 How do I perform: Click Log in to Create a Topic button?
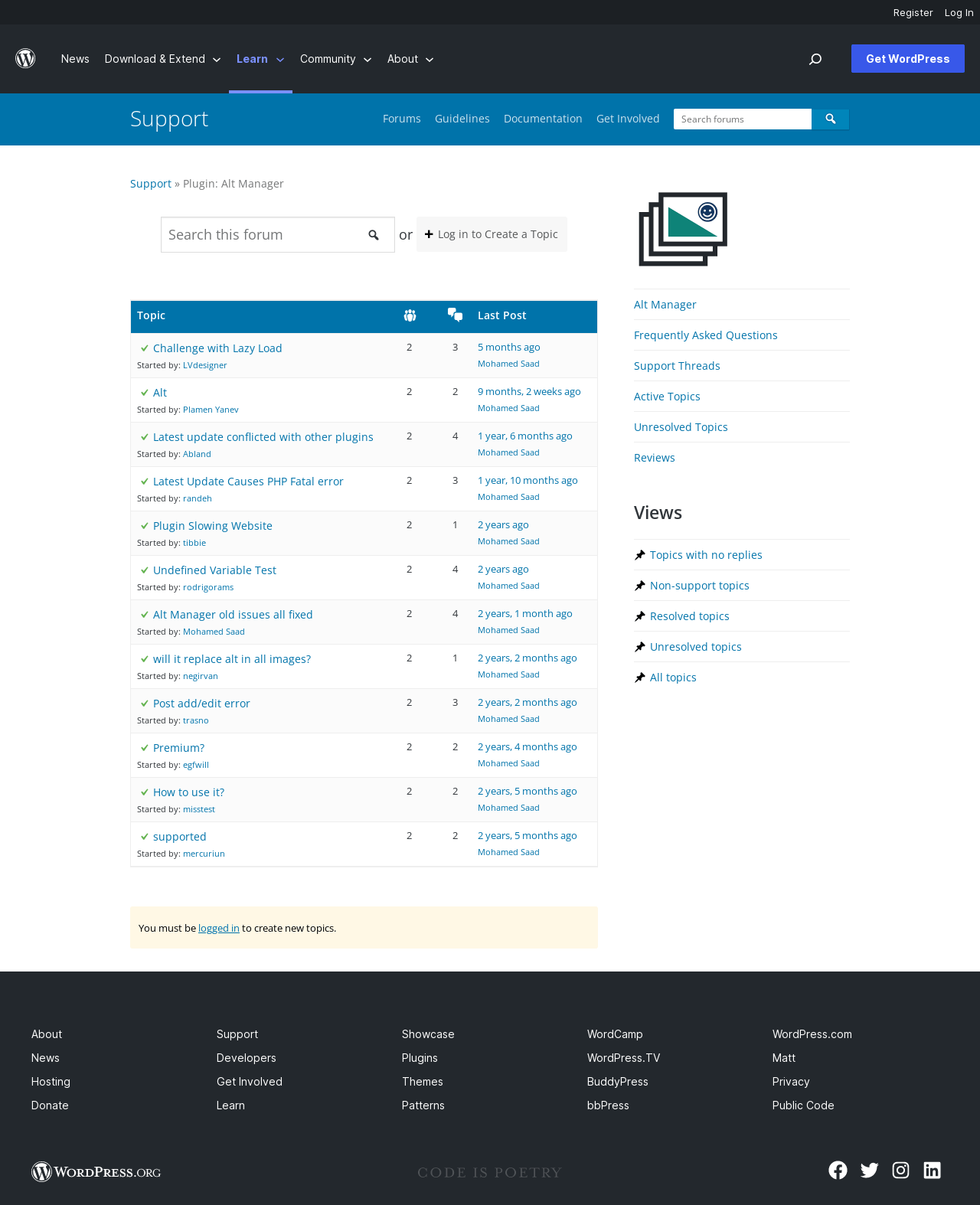click(x=492, y=234)
